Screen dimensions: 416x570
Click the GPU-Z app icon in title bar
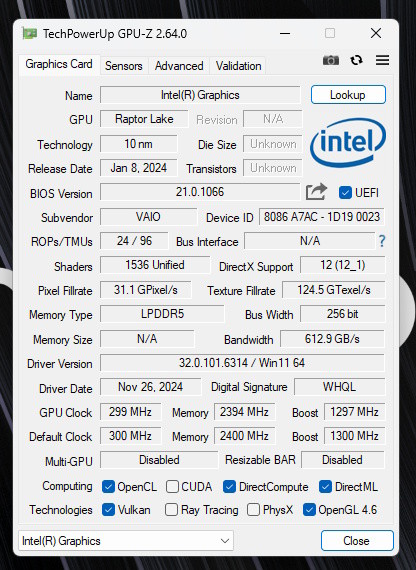(30, 33)
